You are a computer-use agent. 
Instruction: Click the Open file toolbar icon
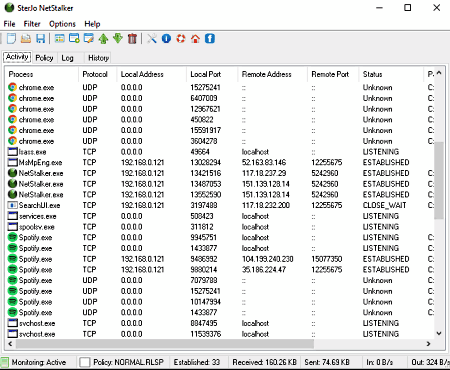(26, 39)
